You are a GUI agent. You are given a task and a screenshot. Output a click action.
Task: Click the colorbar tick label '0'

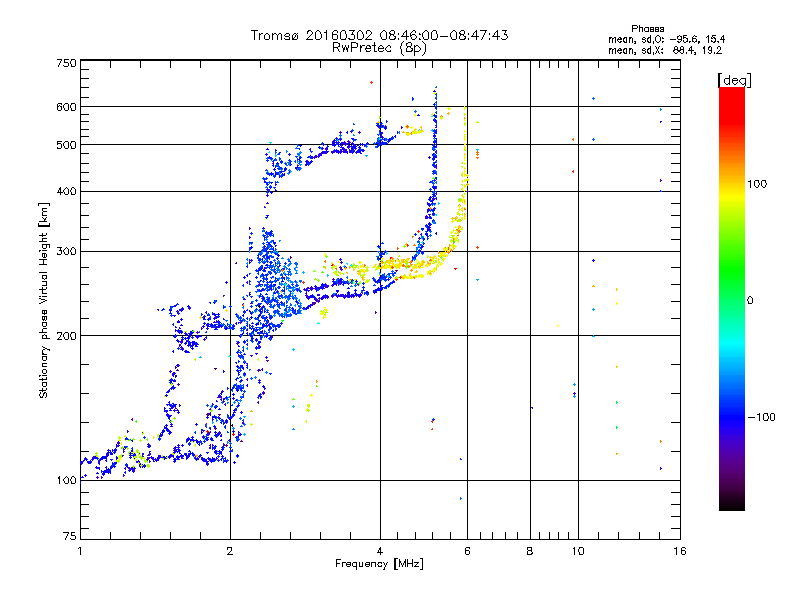point(750,301)
